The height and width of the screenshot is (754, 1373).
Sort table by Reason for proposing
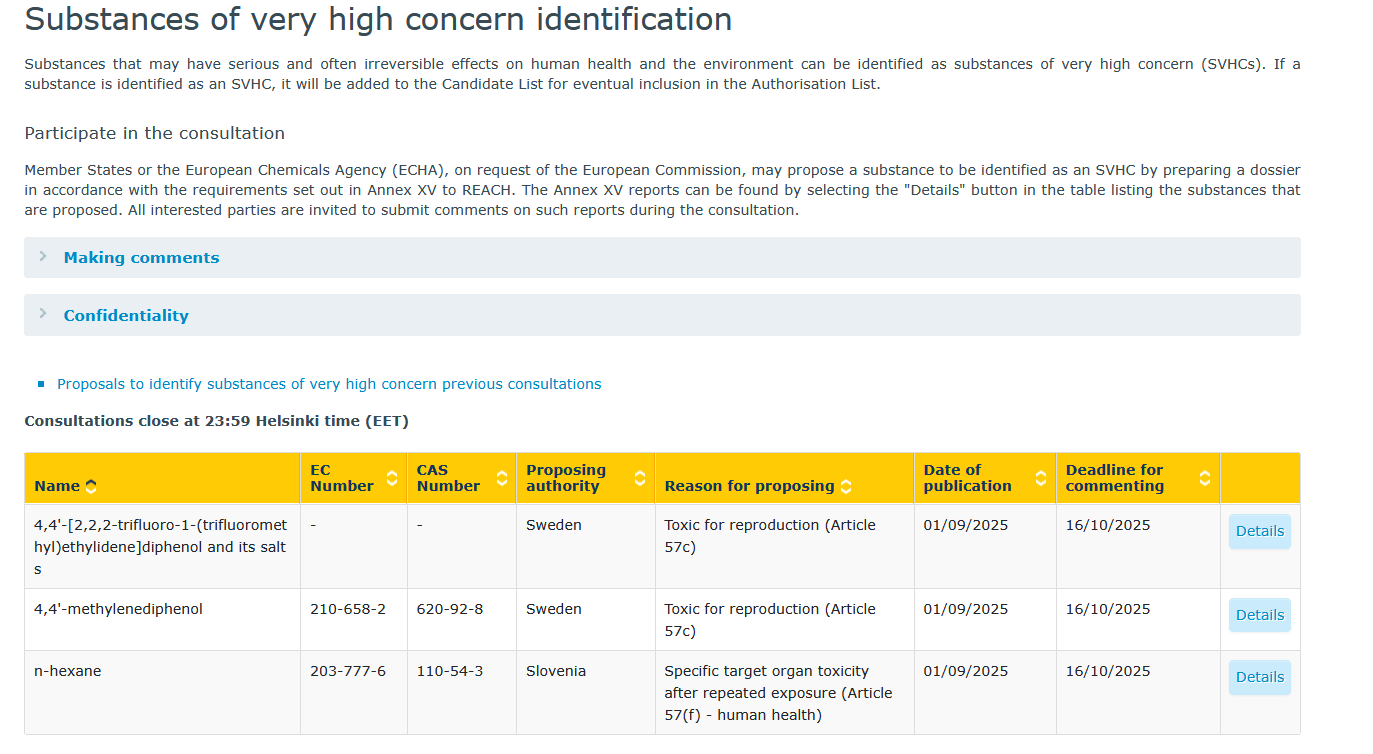846,486
